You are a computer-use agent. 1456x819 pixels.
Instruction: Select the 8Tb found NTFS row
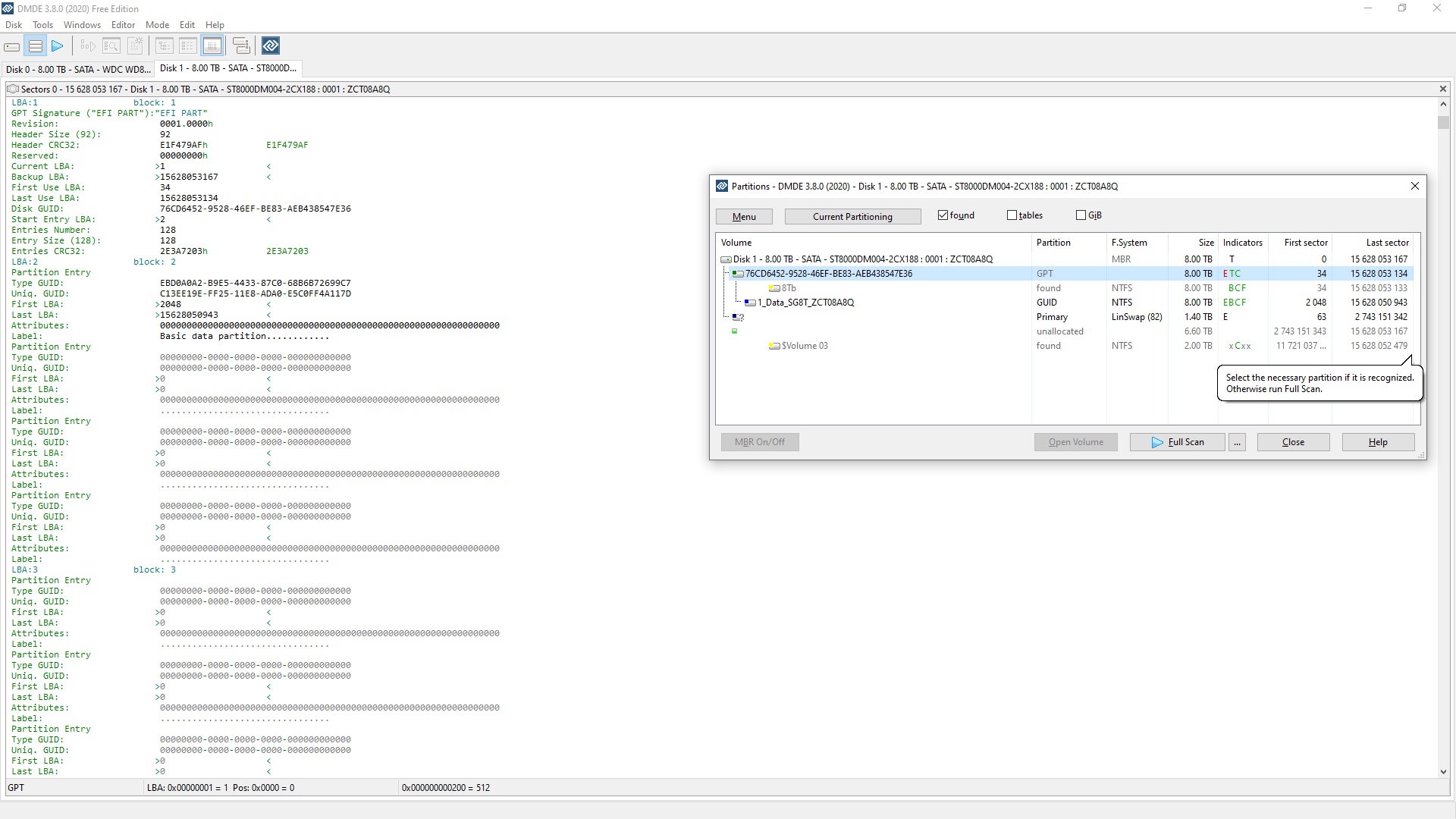[1065, 288]
